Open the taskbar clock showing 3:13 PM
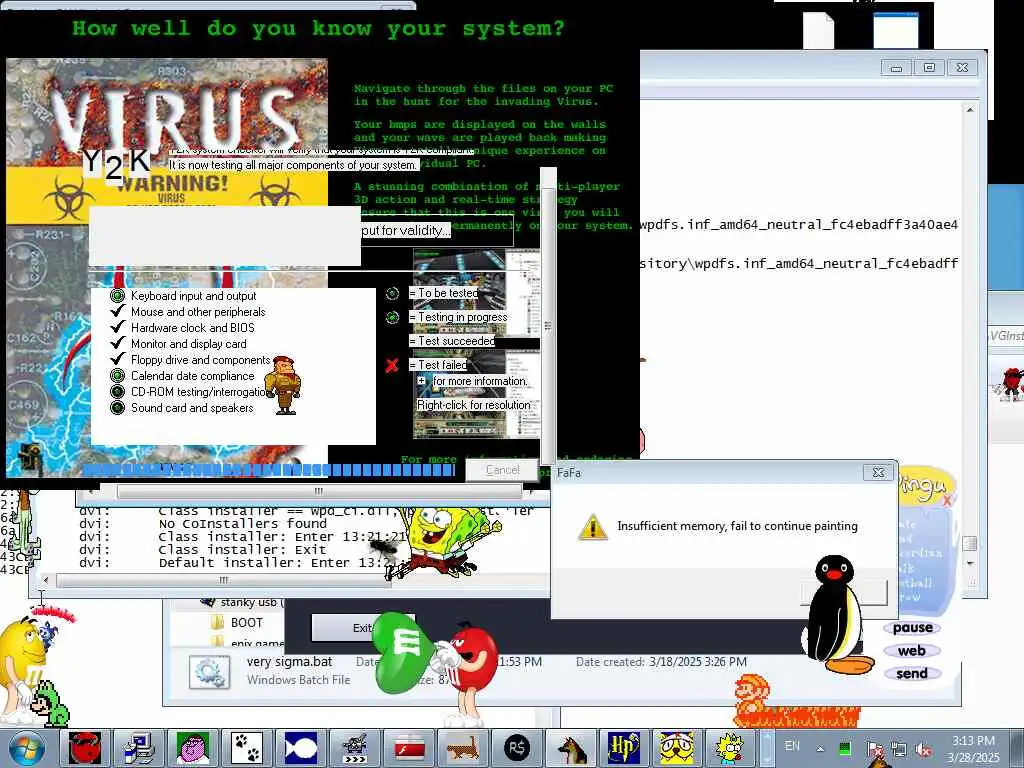The height and width of the screenshot is (768, 1024). coord(973,748)
